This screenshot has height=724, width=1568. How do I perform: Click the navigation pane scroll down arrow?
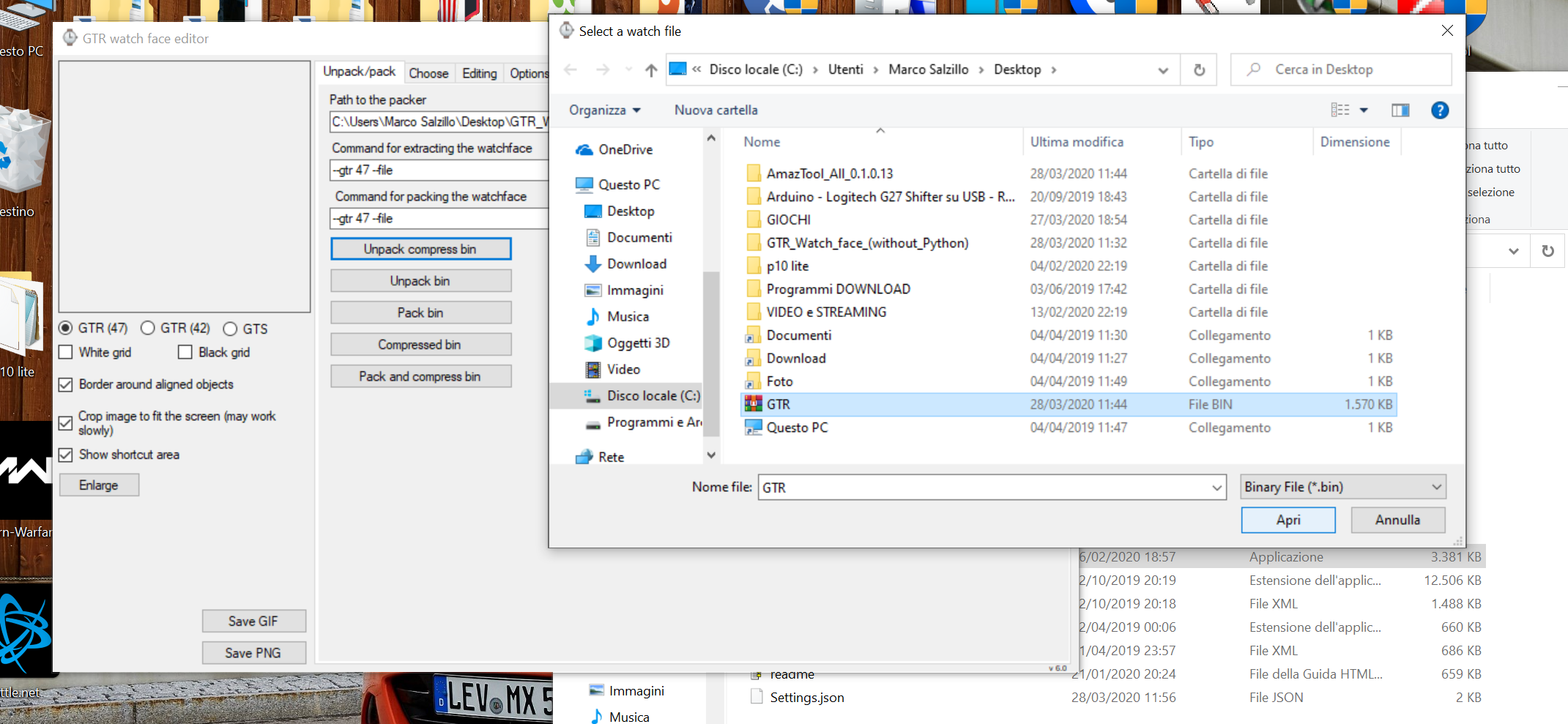tap(710, 455)
